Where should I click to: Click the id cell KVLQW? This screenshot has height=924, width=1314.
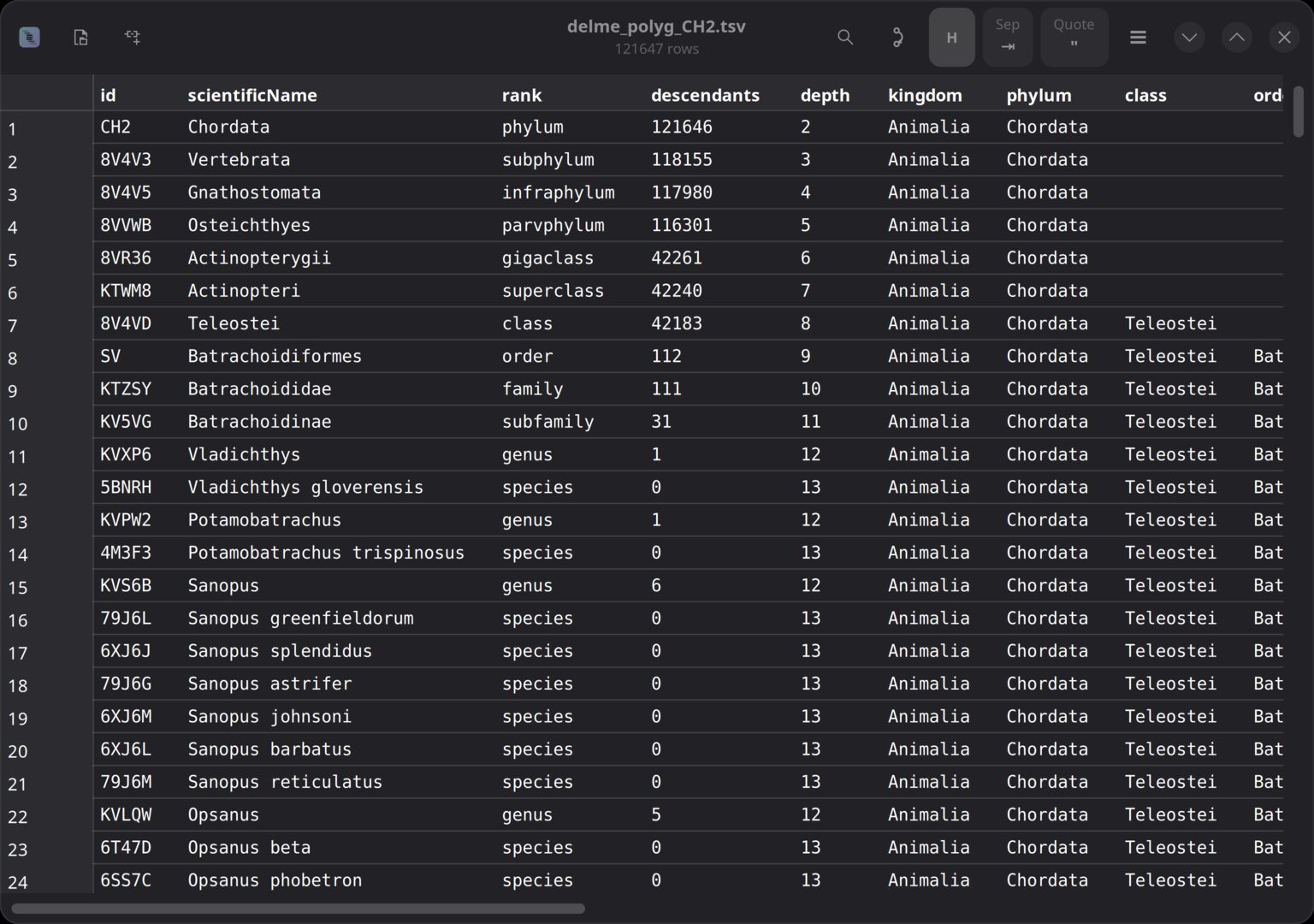tap(126, 814)
